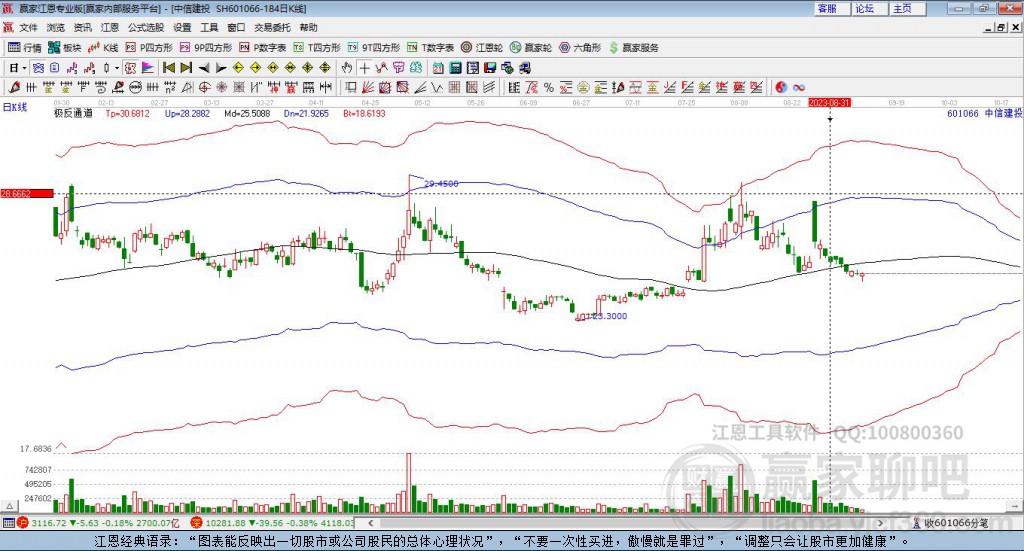Click the blue infinity loop icon
The width and height of the screenshot is (1024, 551).
click(798, 87)
